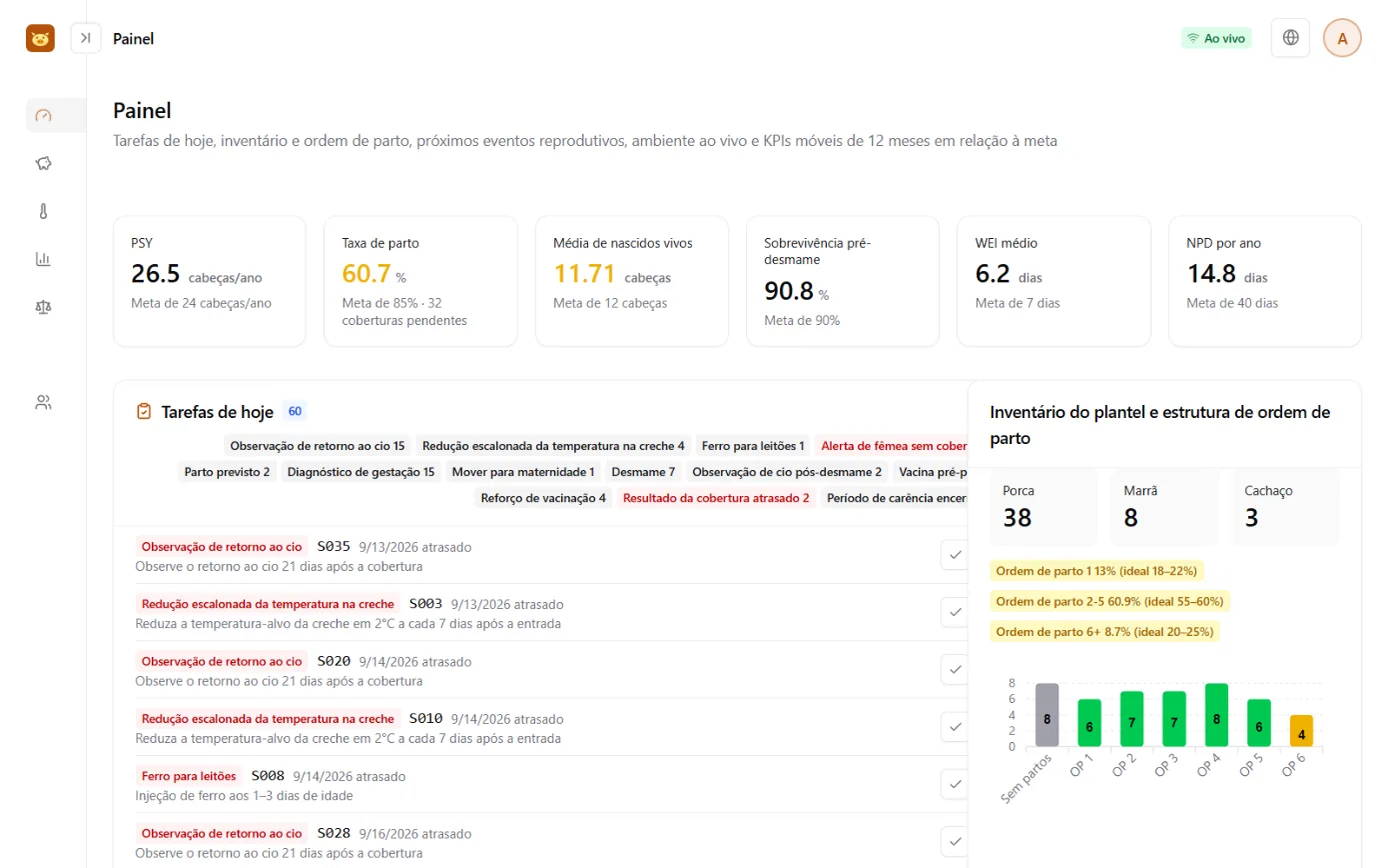Open the balance scale sidebar icon

(43, 307)
